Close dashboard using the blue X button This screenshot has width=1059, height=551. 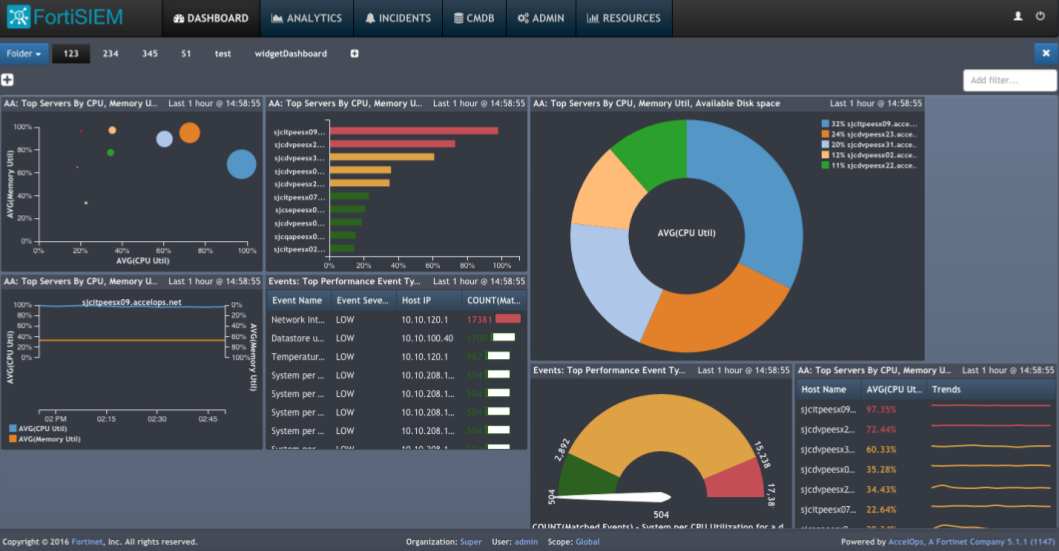coord(1046,54)
